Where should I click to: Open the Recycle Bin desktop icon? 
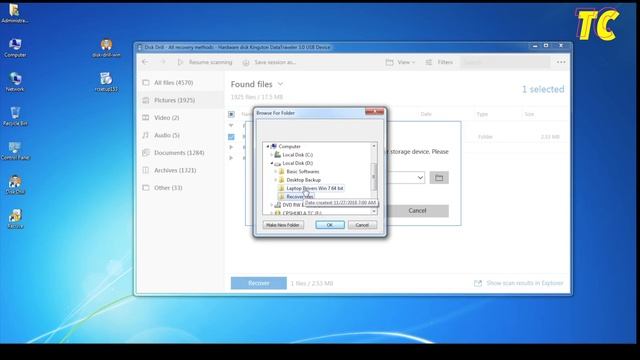point(15,116)
